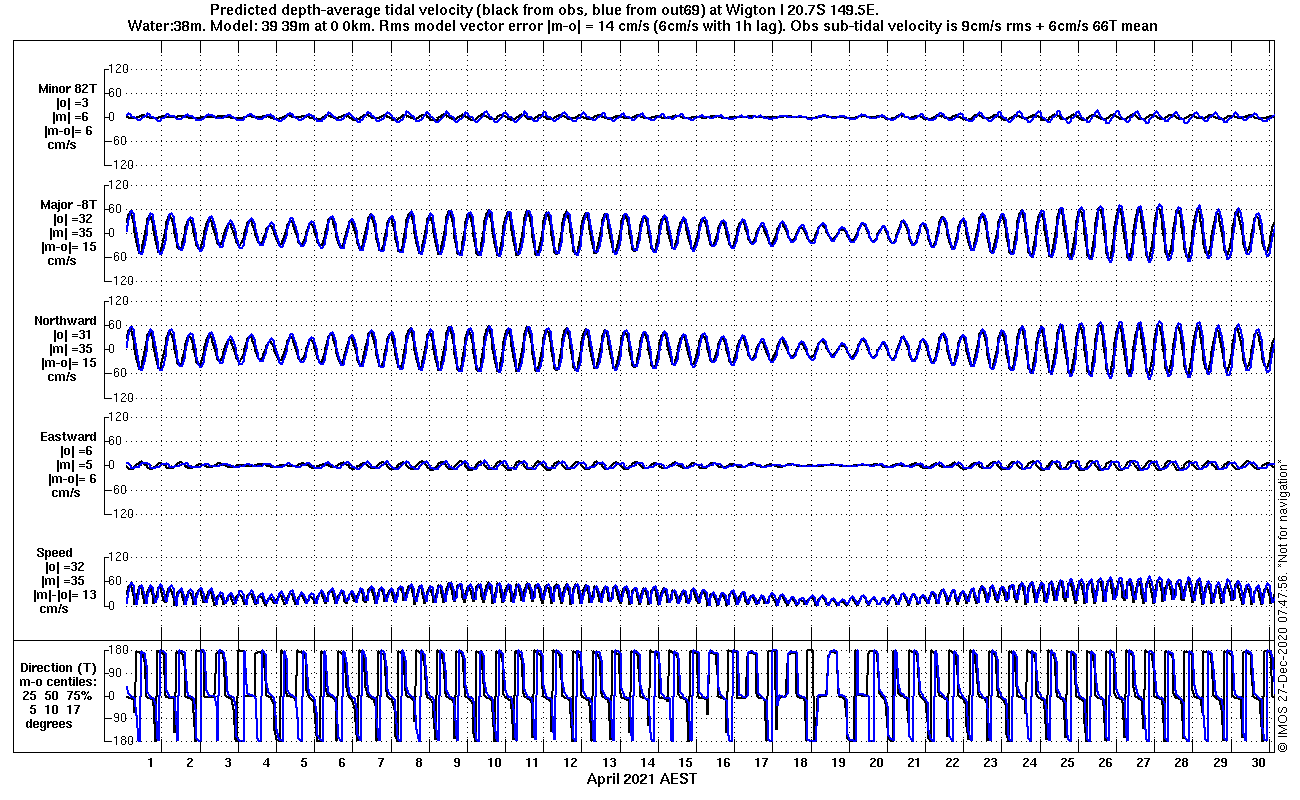Click the 'cm/s' unit under the Minor panel
Screen dimensions: 1300x800
(63, 145)
